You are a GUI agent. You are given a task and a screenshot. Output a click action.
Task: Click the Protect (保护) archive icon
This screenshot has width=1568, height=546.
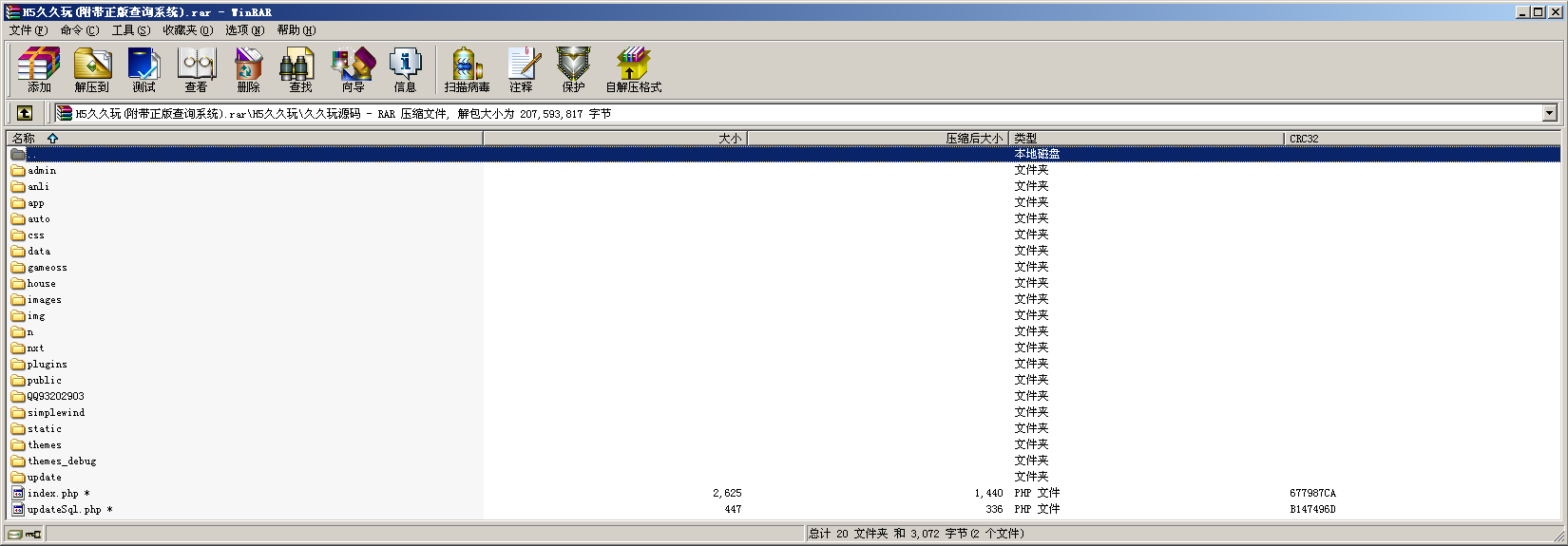pos(573,70)
